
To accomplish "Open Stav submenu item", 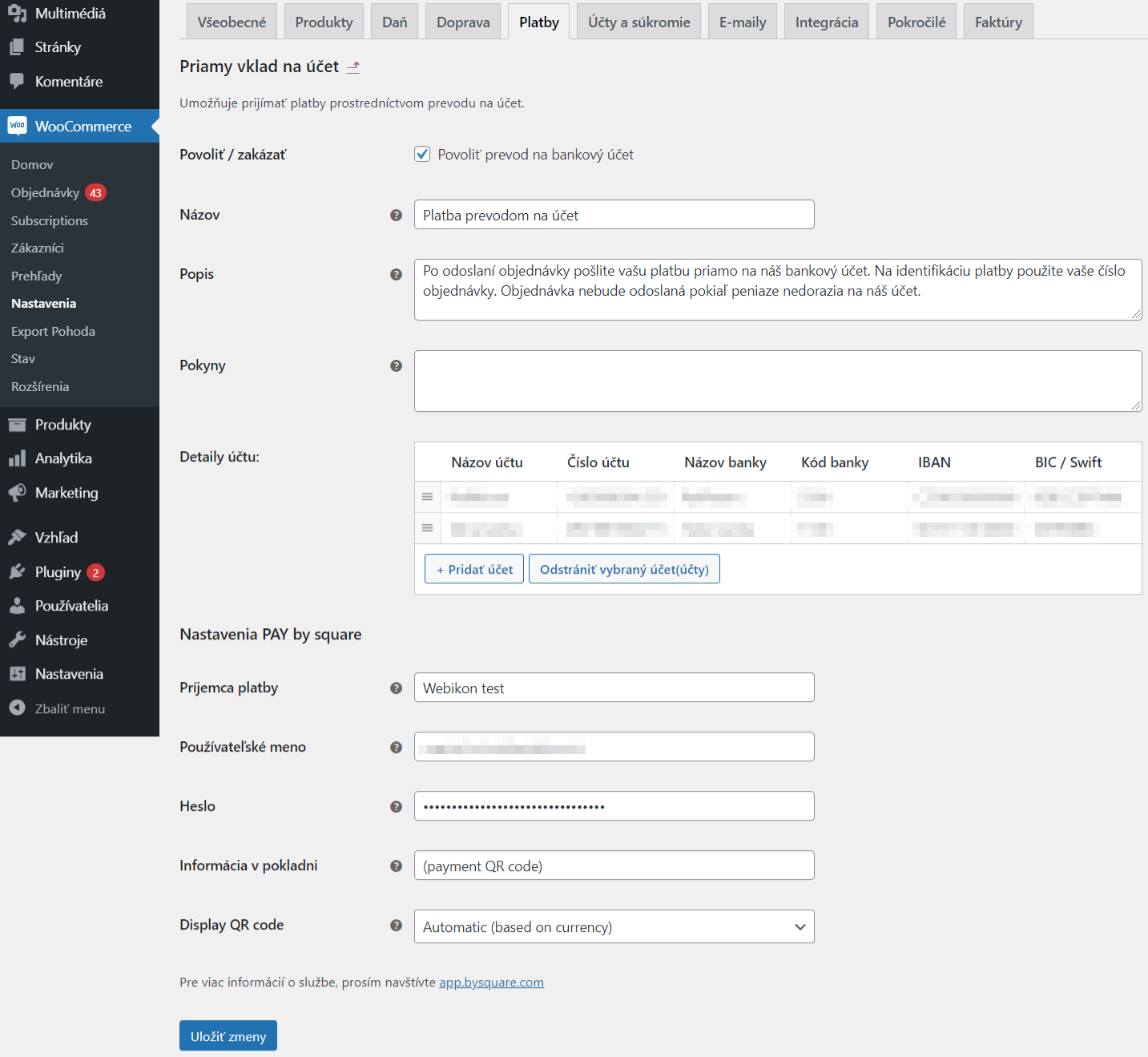I will tap(23, 358).
